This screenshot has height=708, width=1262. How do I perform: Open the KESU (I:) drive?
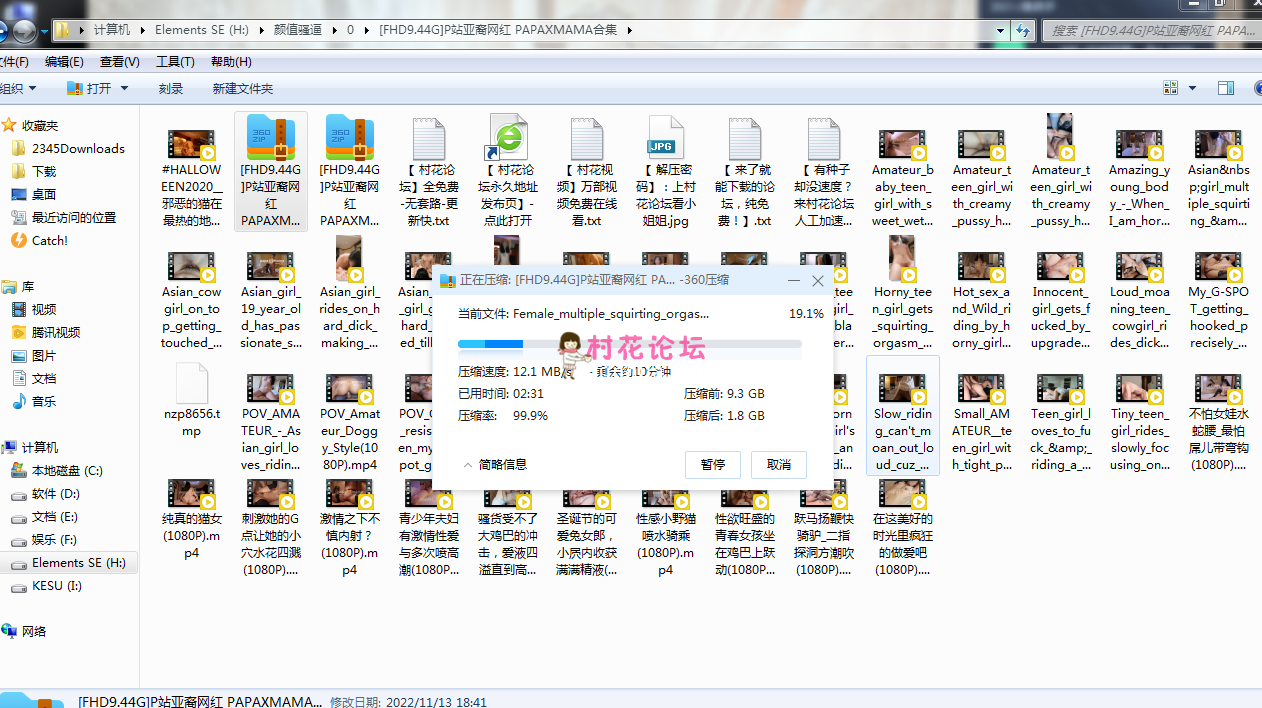click(56, 586)
